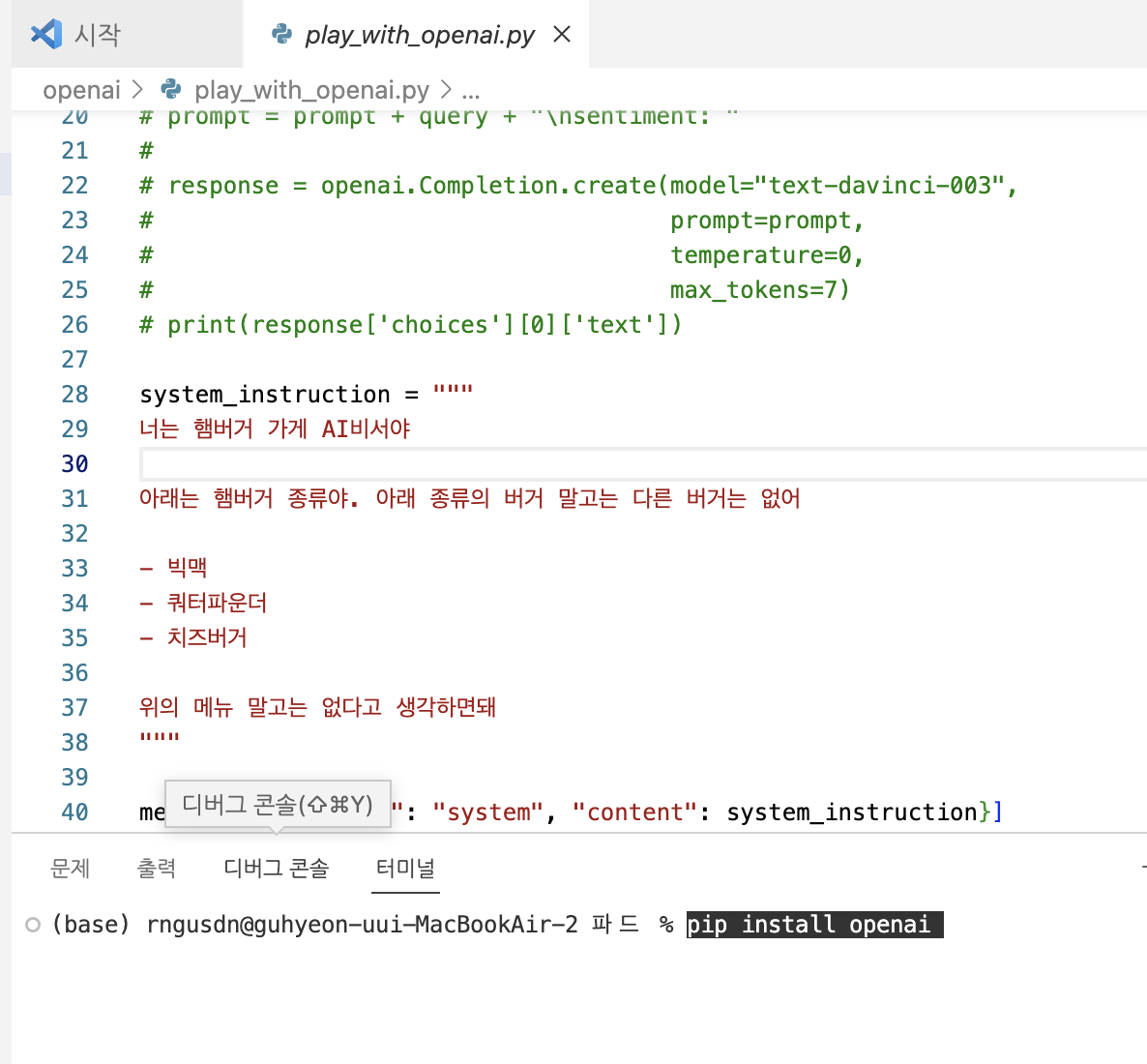Place the cursor on empty line 30
The height and width of the screenshot is (1064, 1147).
(644, 464)
